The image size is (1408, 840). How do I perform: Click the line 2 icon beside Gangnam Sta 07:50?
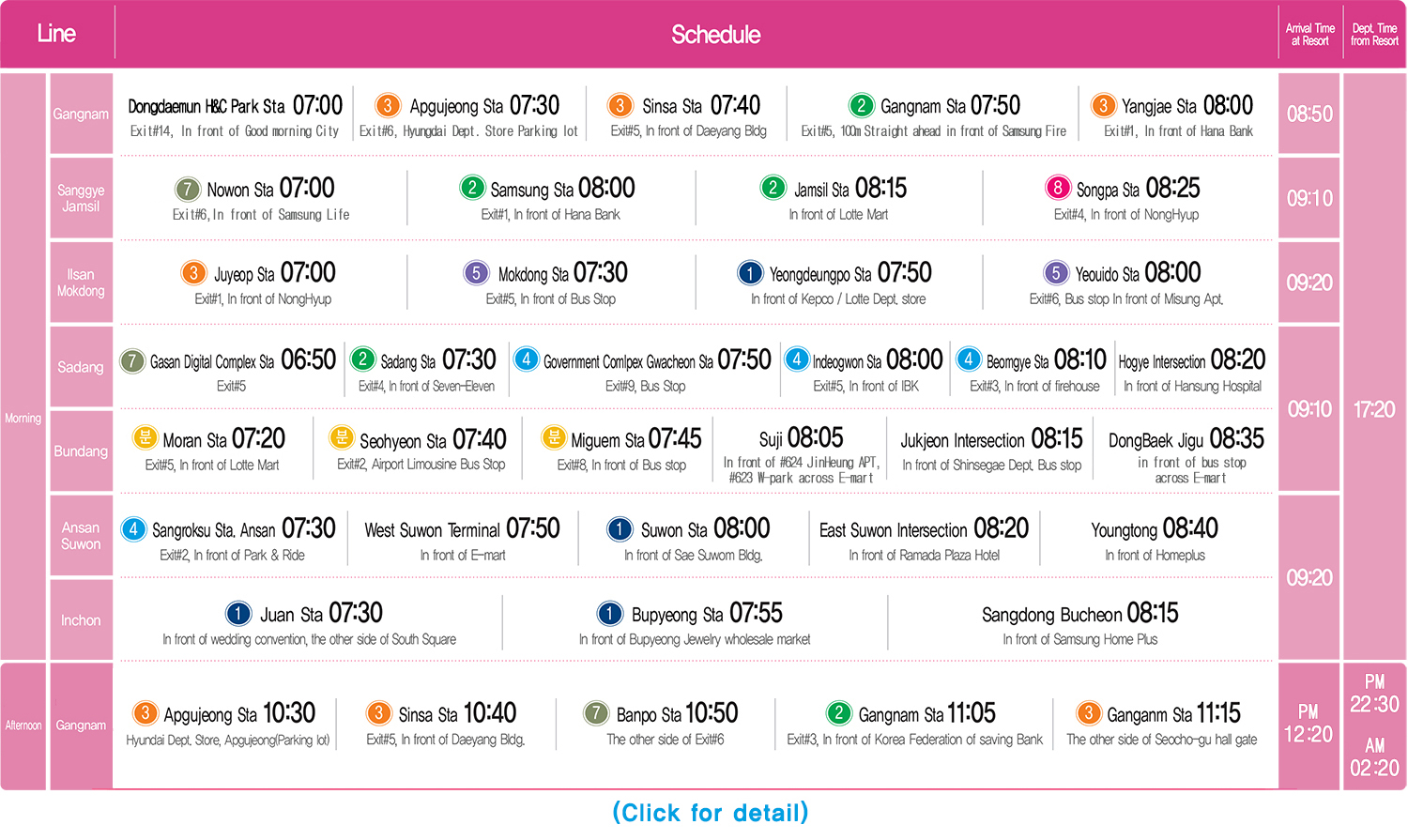861,105
